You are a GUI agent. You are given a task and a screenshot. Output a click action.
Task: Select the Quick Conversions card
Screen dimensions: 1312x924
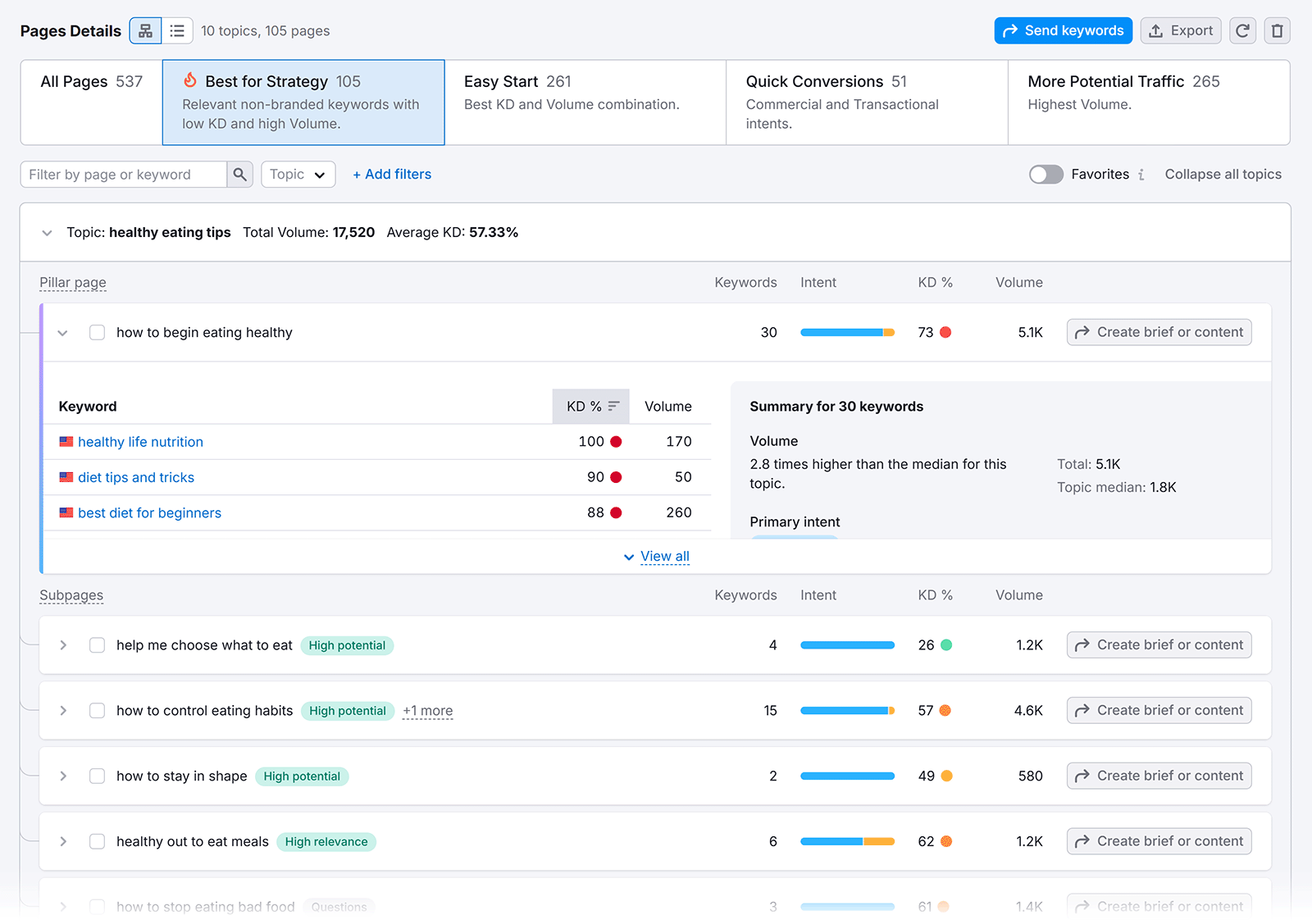coord(866,102)
